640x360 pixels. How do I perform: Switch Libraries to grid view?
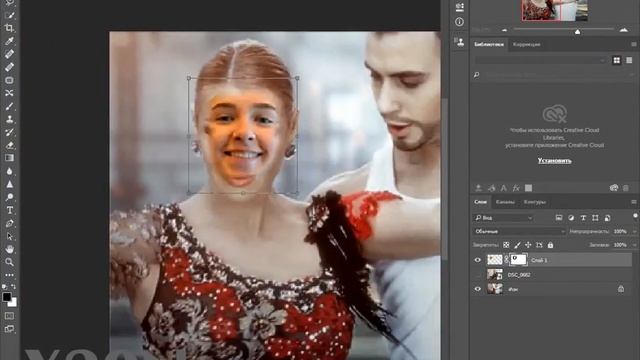617,60
